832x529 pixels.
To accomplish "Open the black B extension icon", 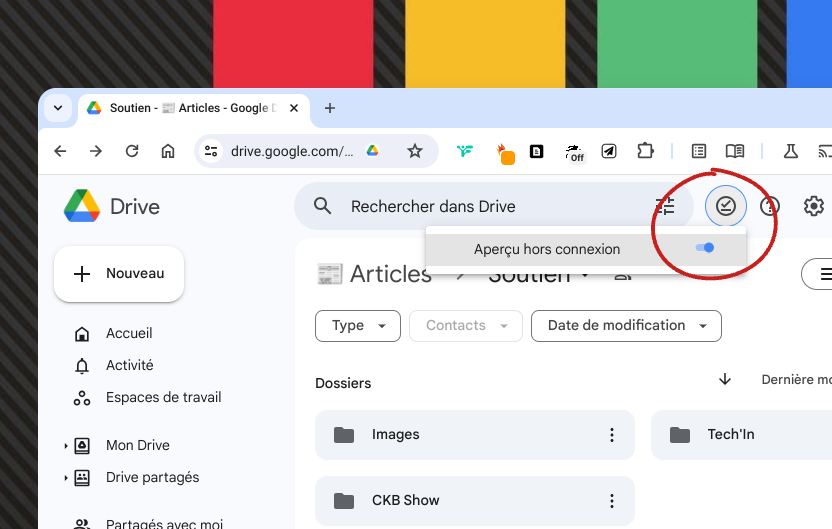I will pos(536,151).
